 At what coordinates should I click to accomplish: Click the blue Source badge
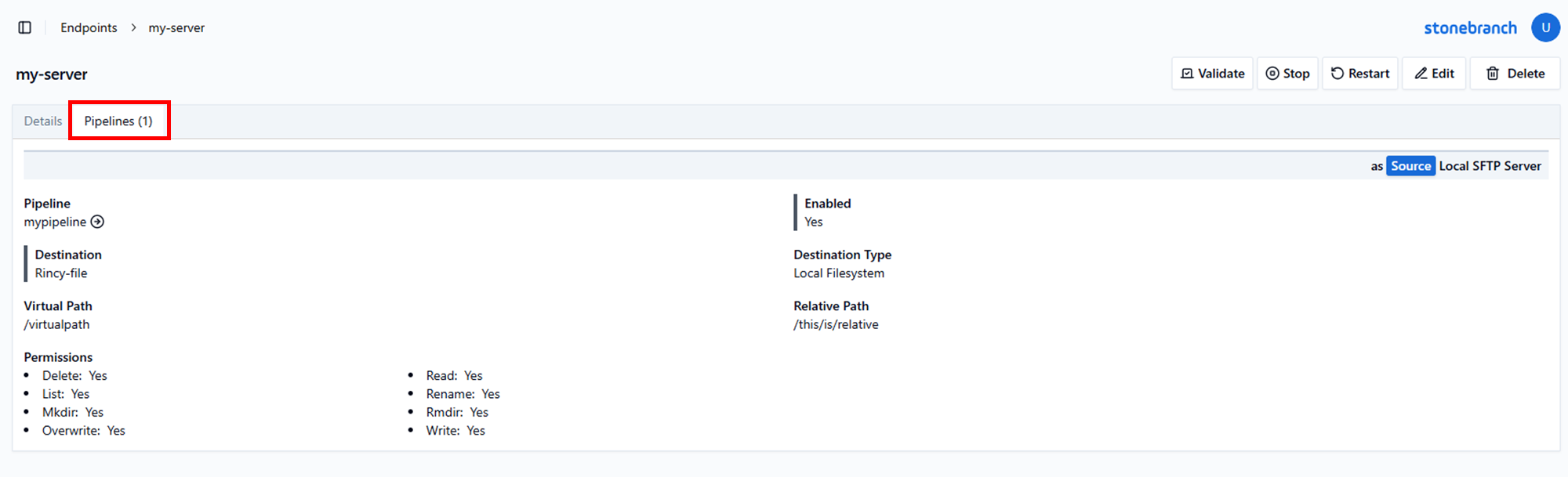1410,166
